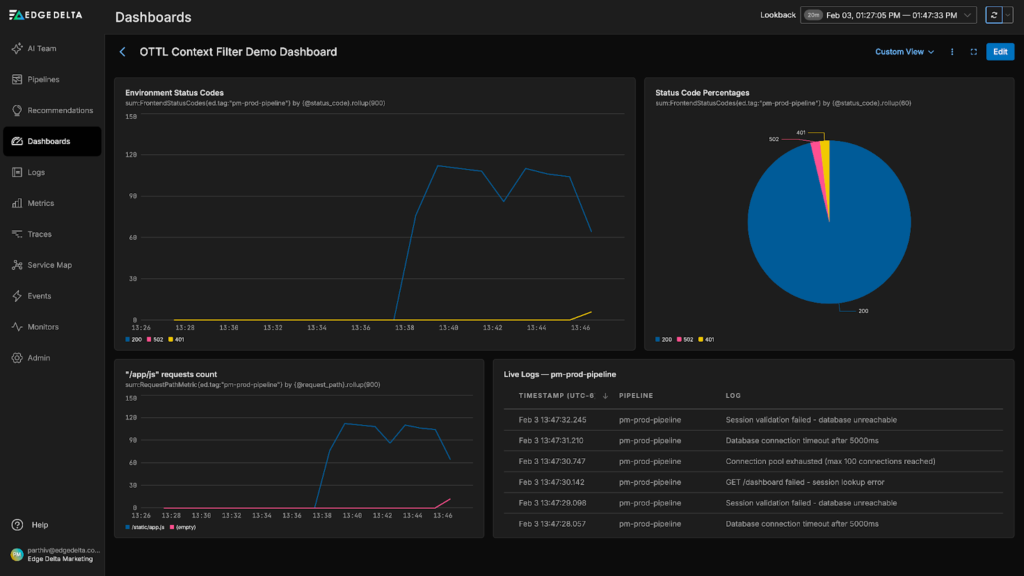Click the refresh icon in the header
The image size is (1024, 576).
click(993, 15)
